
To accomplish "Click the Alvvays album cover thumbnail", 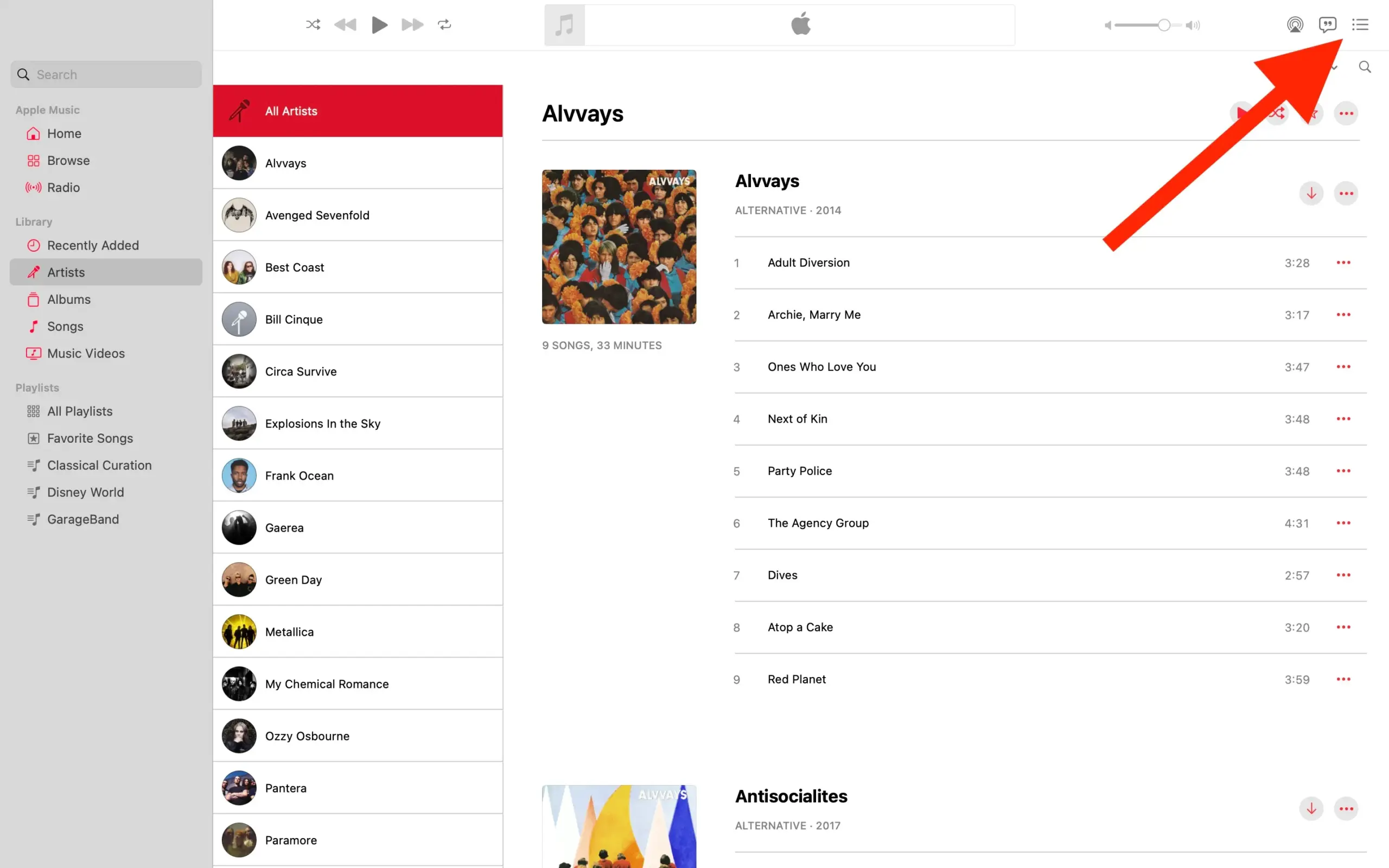I will (x=619, y=247).
